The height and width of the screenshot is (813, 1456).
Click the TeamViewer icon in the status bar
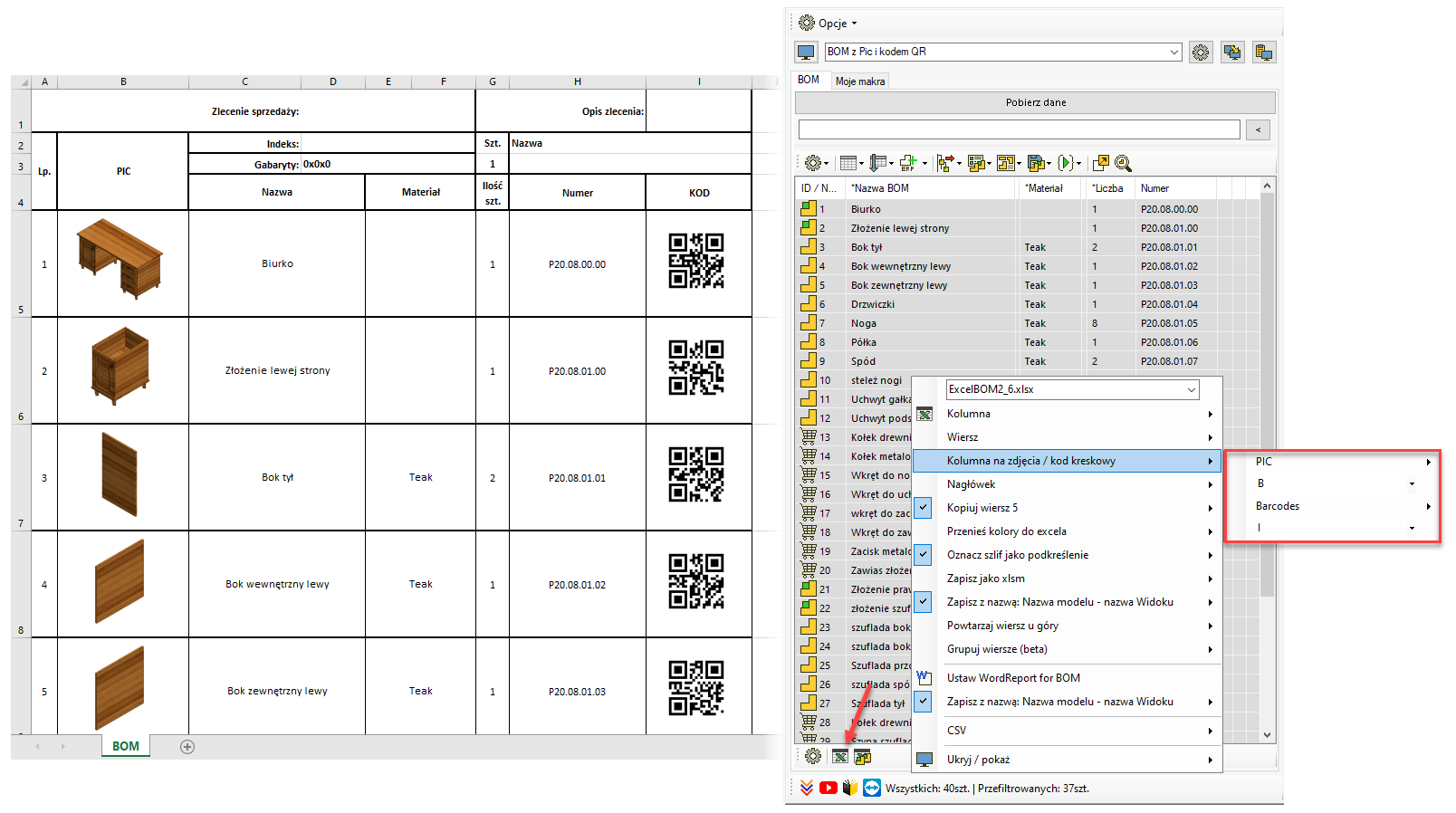click(x=872, y=789)
